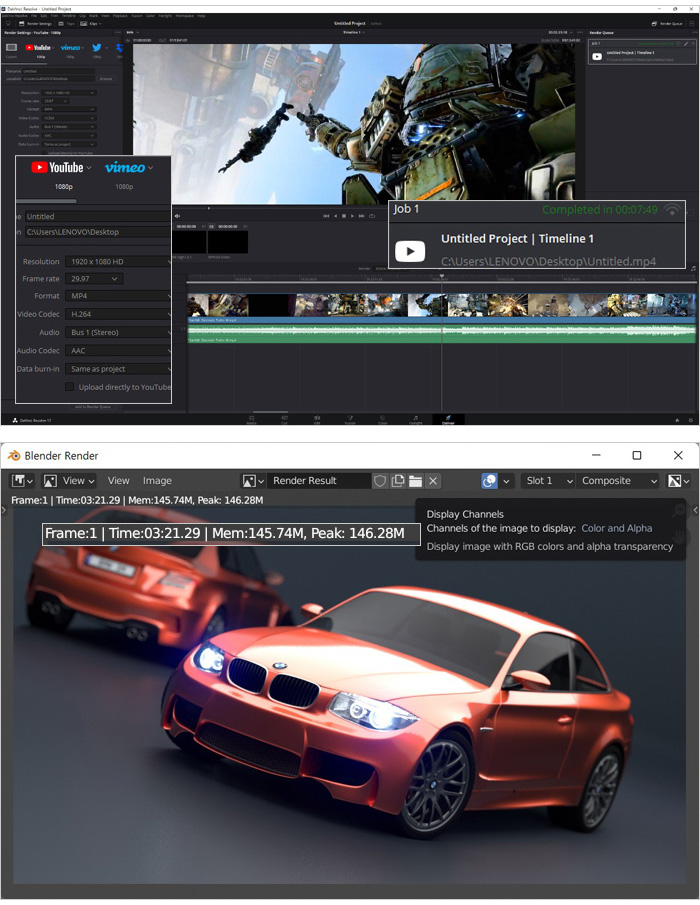Click the image mode icon beside View dropdown in Blender
Viewport: 700px width, 905px height.
(50, 481)
